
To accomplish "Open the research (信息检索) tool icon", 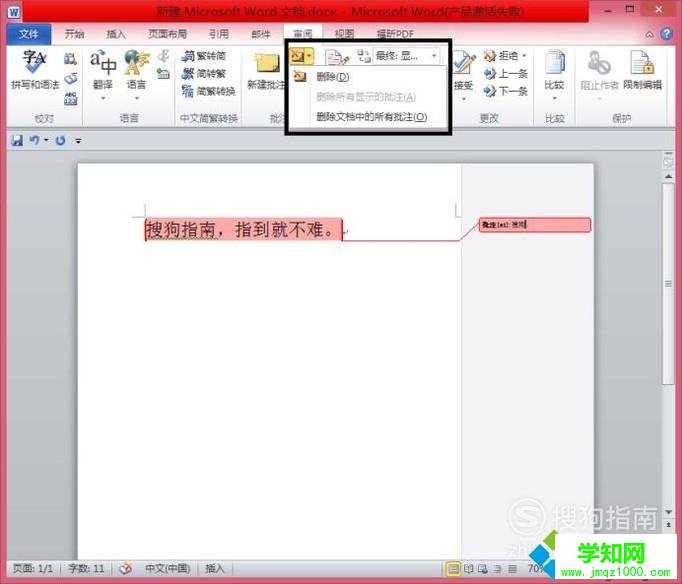I will click(70, 59).
